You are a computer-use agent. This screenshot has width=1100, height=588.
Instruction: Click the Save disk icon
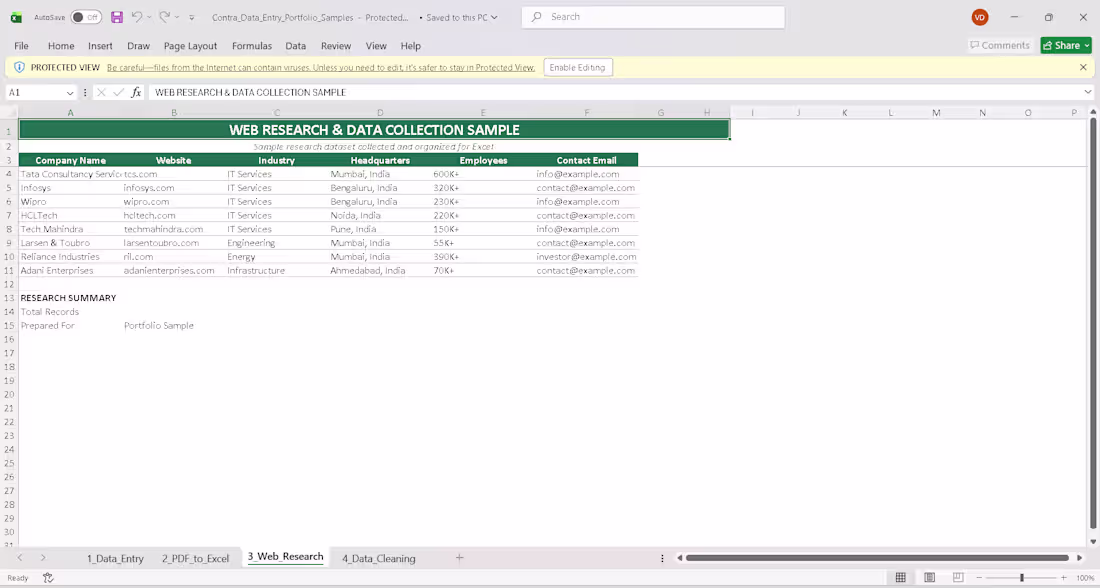point(117,17)
